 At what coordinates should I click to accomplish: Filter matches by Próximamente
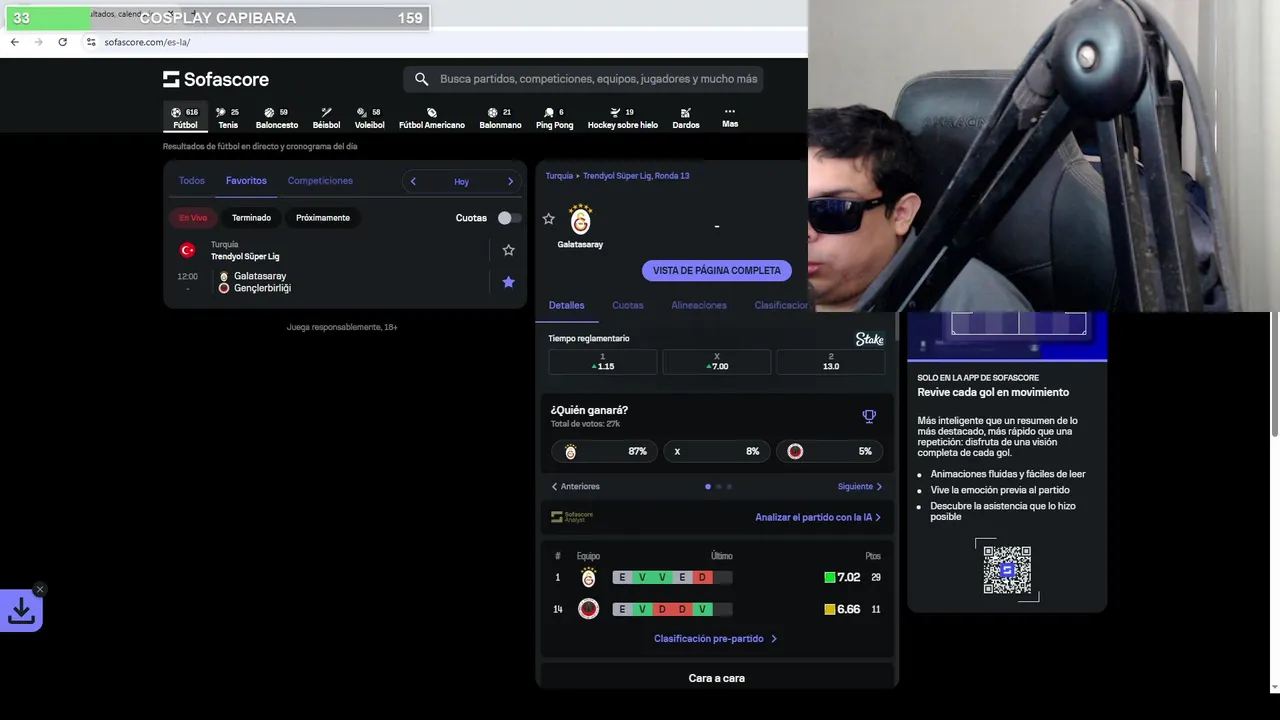point(323,218)
